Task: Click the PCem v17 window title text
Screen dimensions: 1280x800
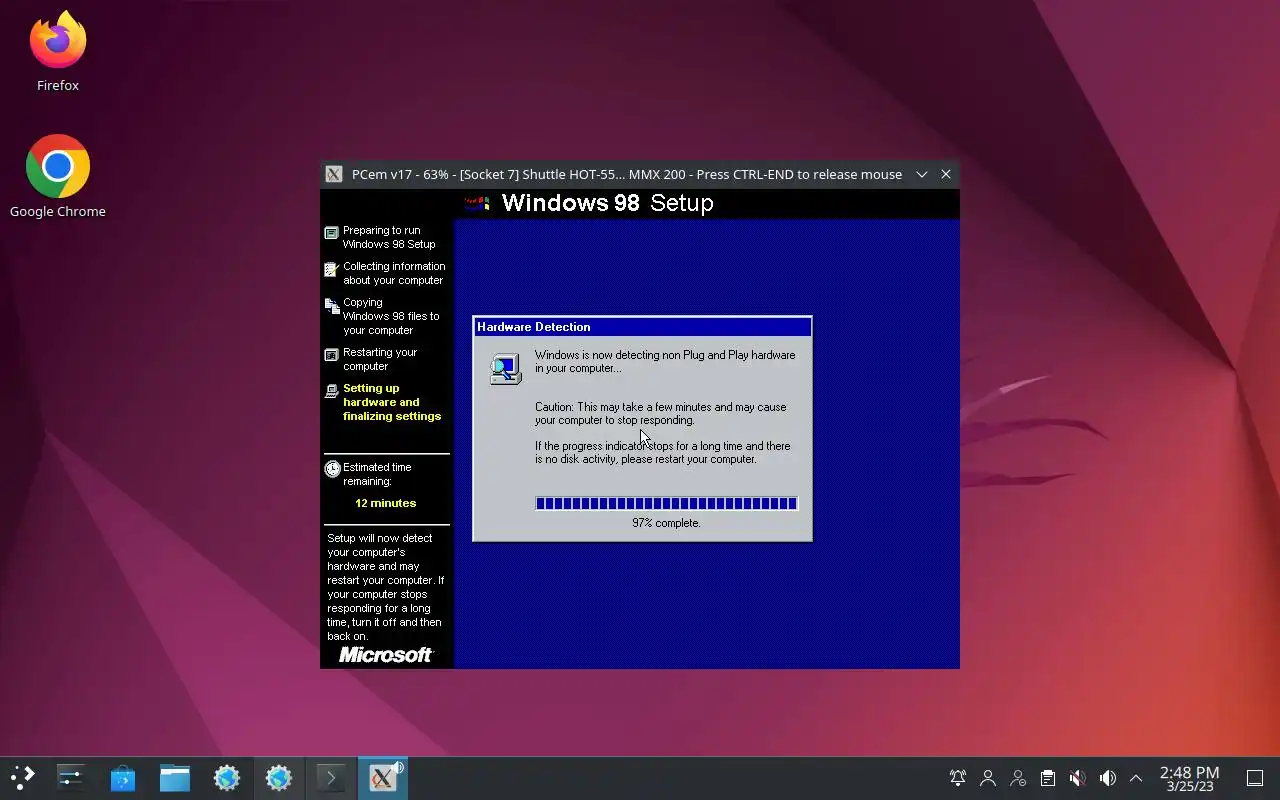Action: click(x=627, y=174)
